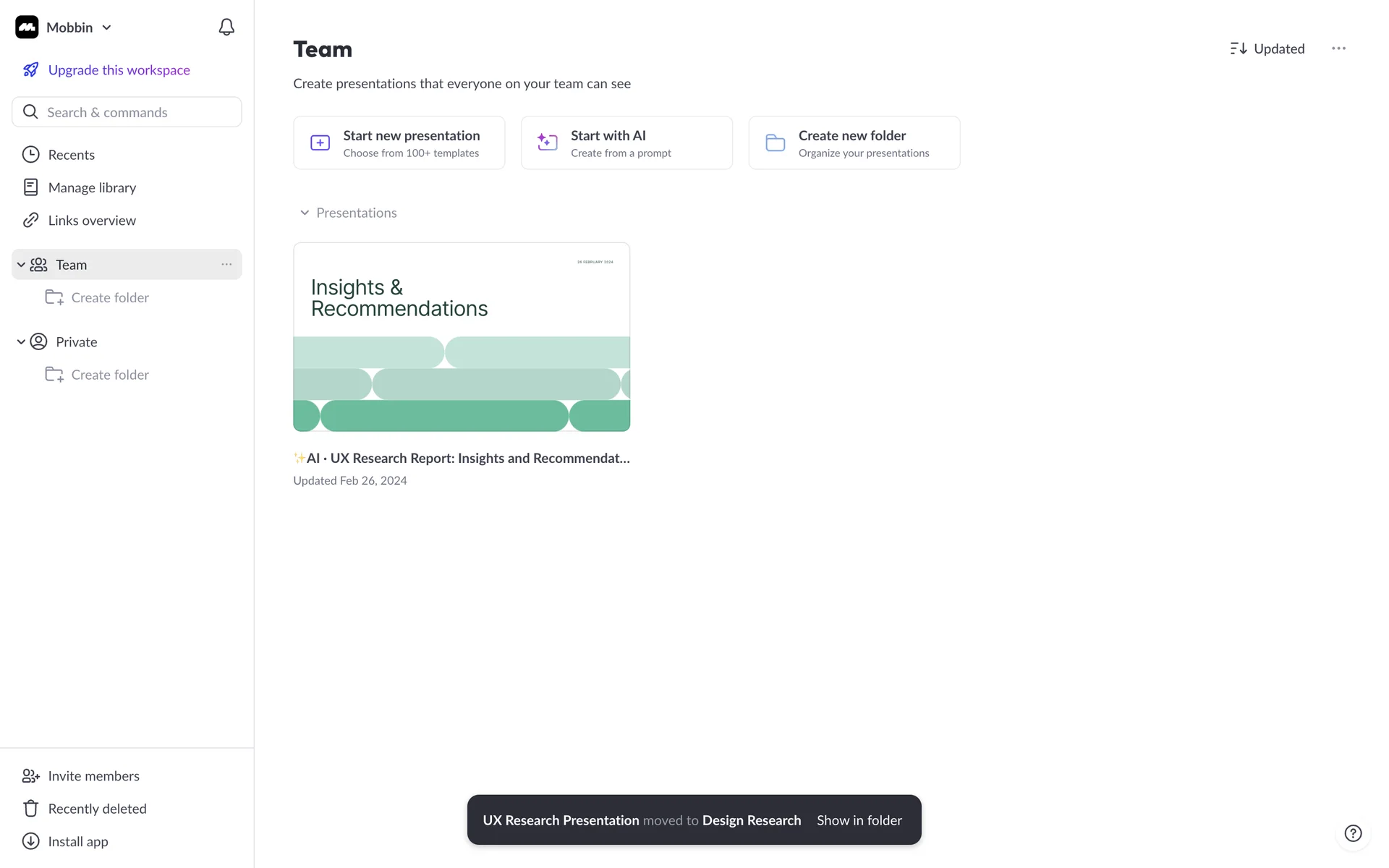Open Links overview page
Viewport: 1389px width, 868px height.
coord(92,221)
